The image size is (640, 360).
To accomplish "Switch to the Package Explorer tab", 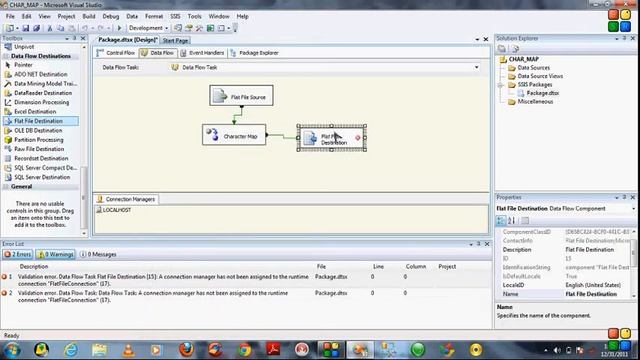I will [x=254, y=53].
